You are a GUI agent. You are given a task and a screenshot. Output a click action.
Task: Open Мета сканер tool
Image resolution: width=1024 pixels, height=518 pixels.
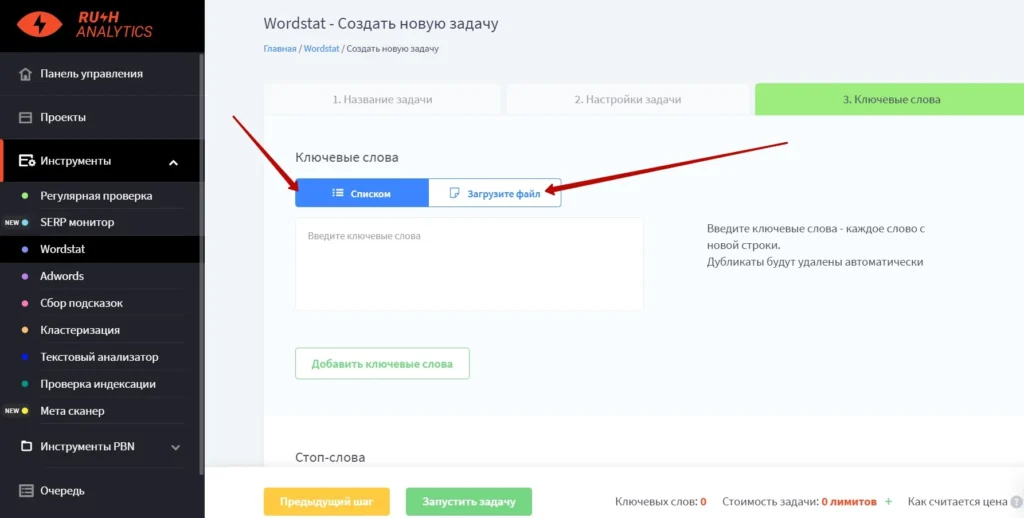(72, 411)
